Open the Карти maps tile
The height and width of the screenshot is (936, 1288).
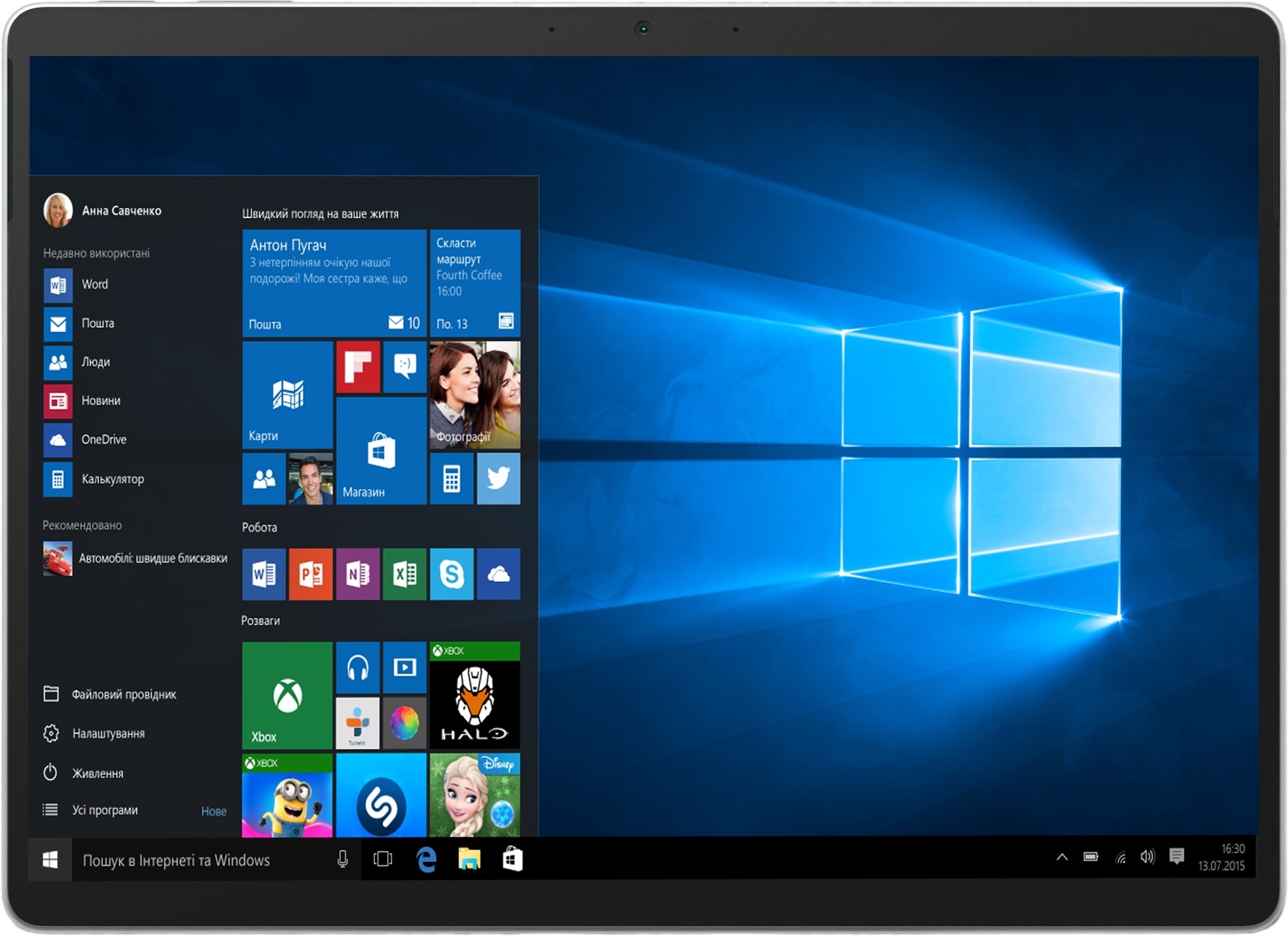click(287, 394)
